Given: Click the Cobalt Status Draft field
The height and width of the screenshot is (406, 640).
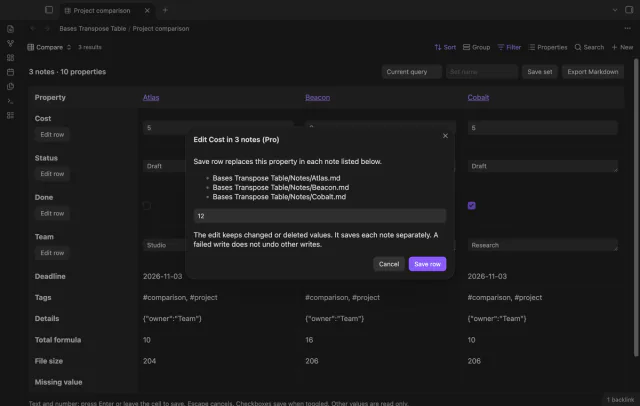Looking at the screenshot, I should pyautogui.click(x=542, y=166).
